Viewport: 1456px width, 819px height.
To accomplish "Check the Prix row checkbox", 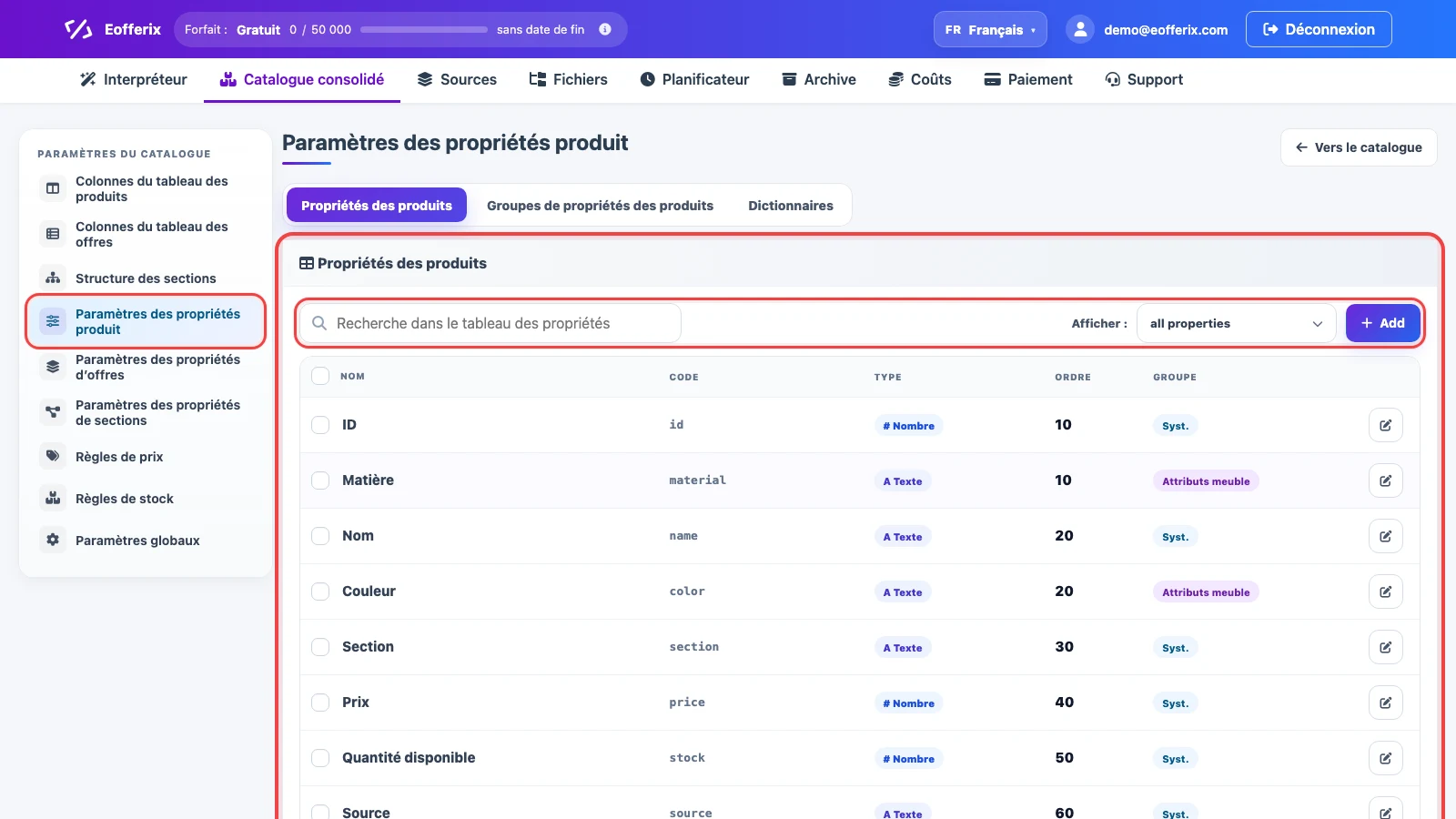I will (320, 703).
